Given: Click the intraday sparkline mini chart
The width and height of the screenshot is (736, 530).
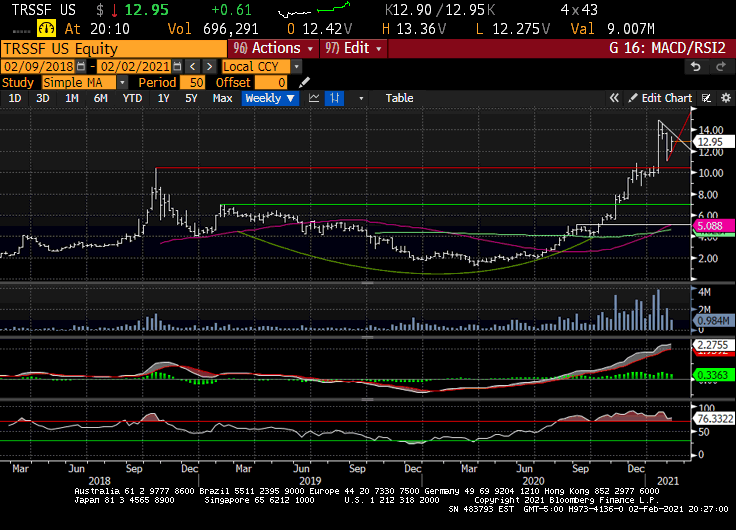Looking at the screenshot, I should coord(314,9).
